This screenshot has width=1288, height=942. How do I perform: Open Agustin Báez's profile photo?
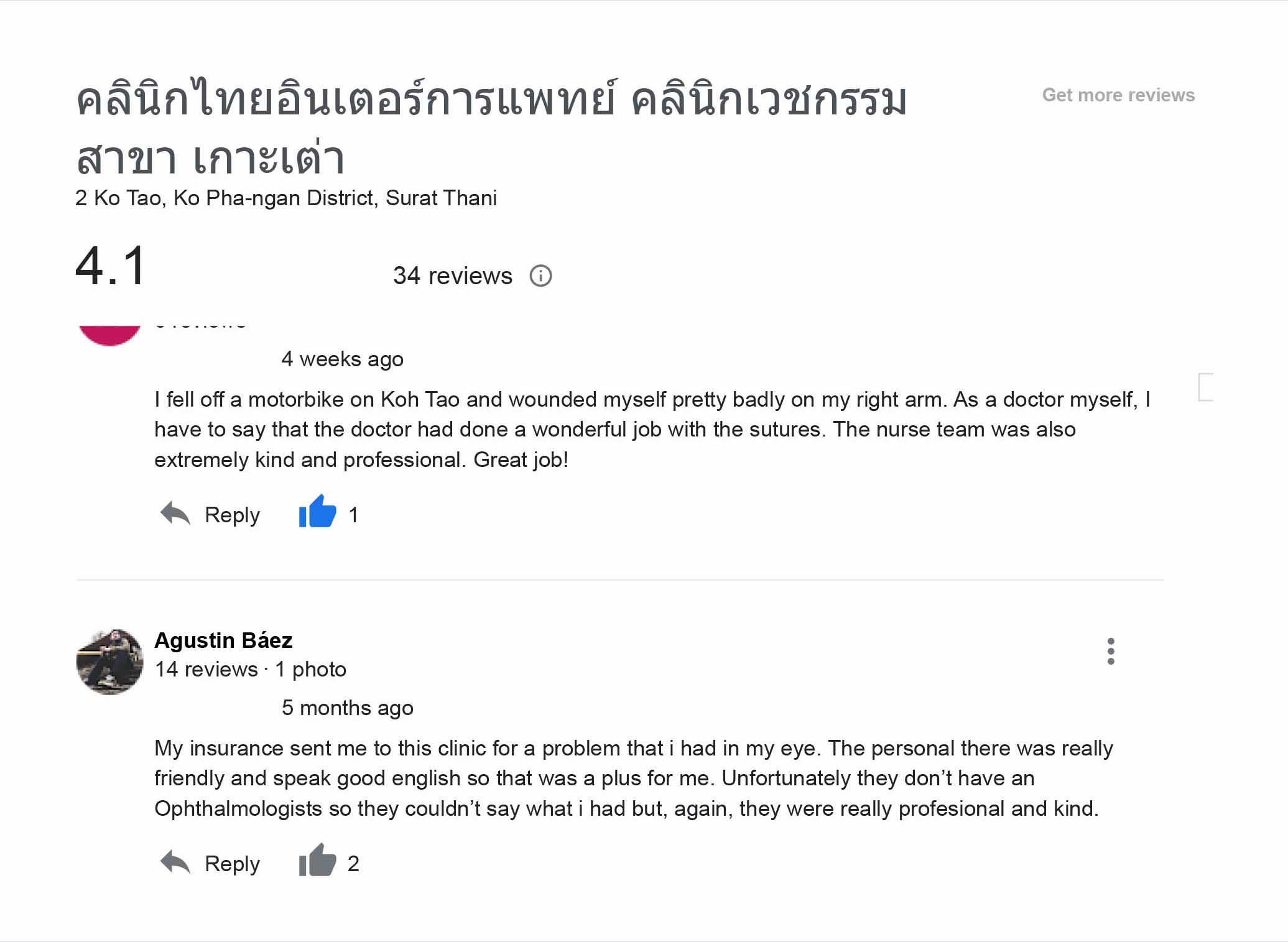tap(109, 662)
